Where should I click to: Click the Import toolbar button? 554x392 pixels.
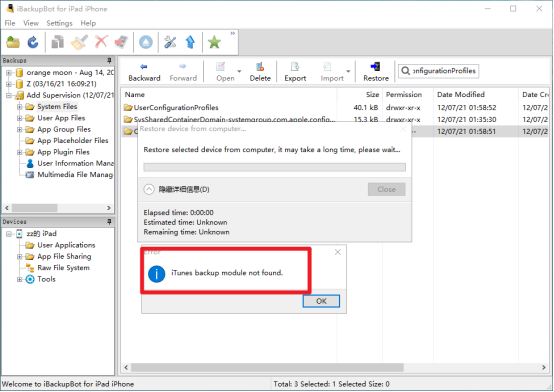click(x=332, y=72)
